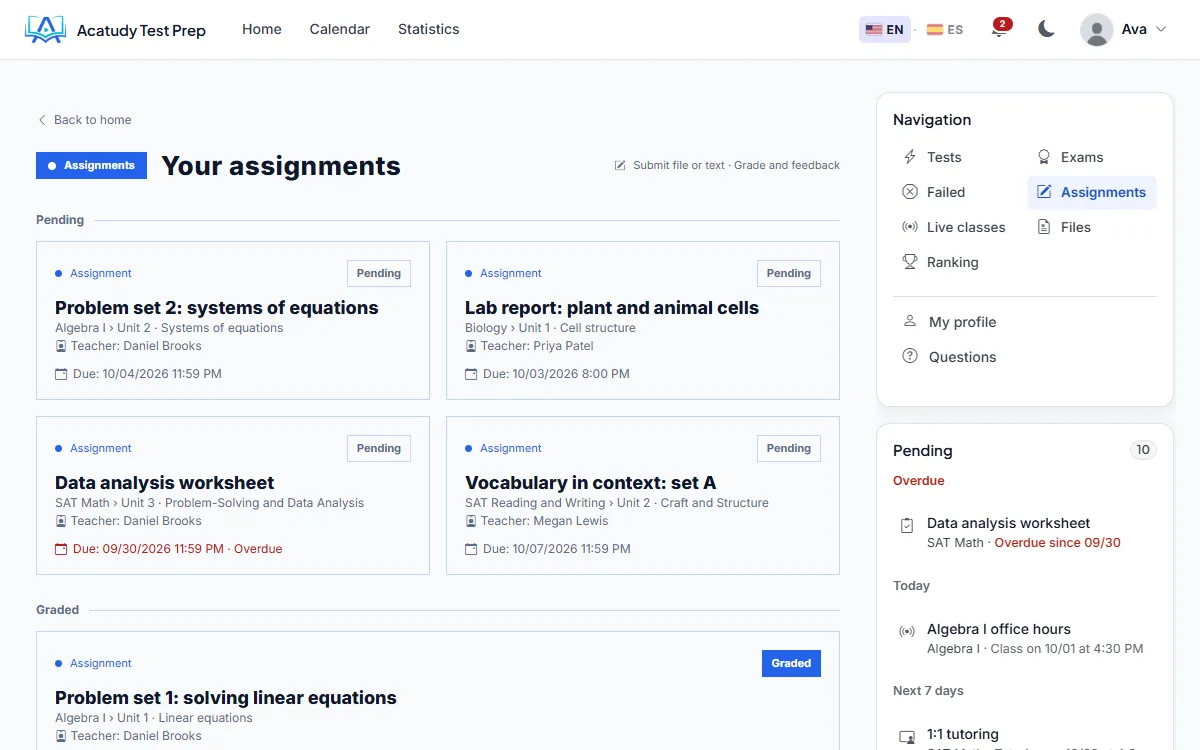Click the Pending badge on Problem set 2
Image resolution: width=1200 pixels, height=750 pixels.
click(379, 273)
